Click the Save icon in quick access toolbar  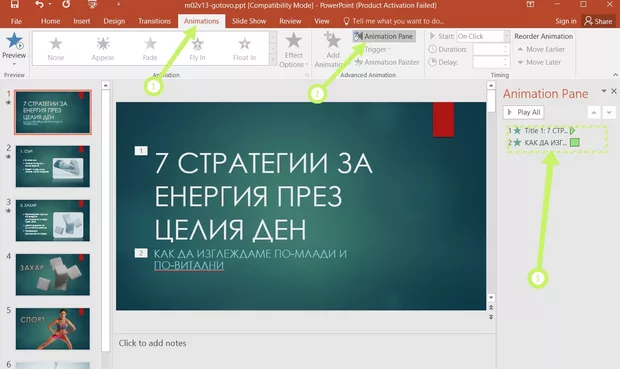pos(15,4)
